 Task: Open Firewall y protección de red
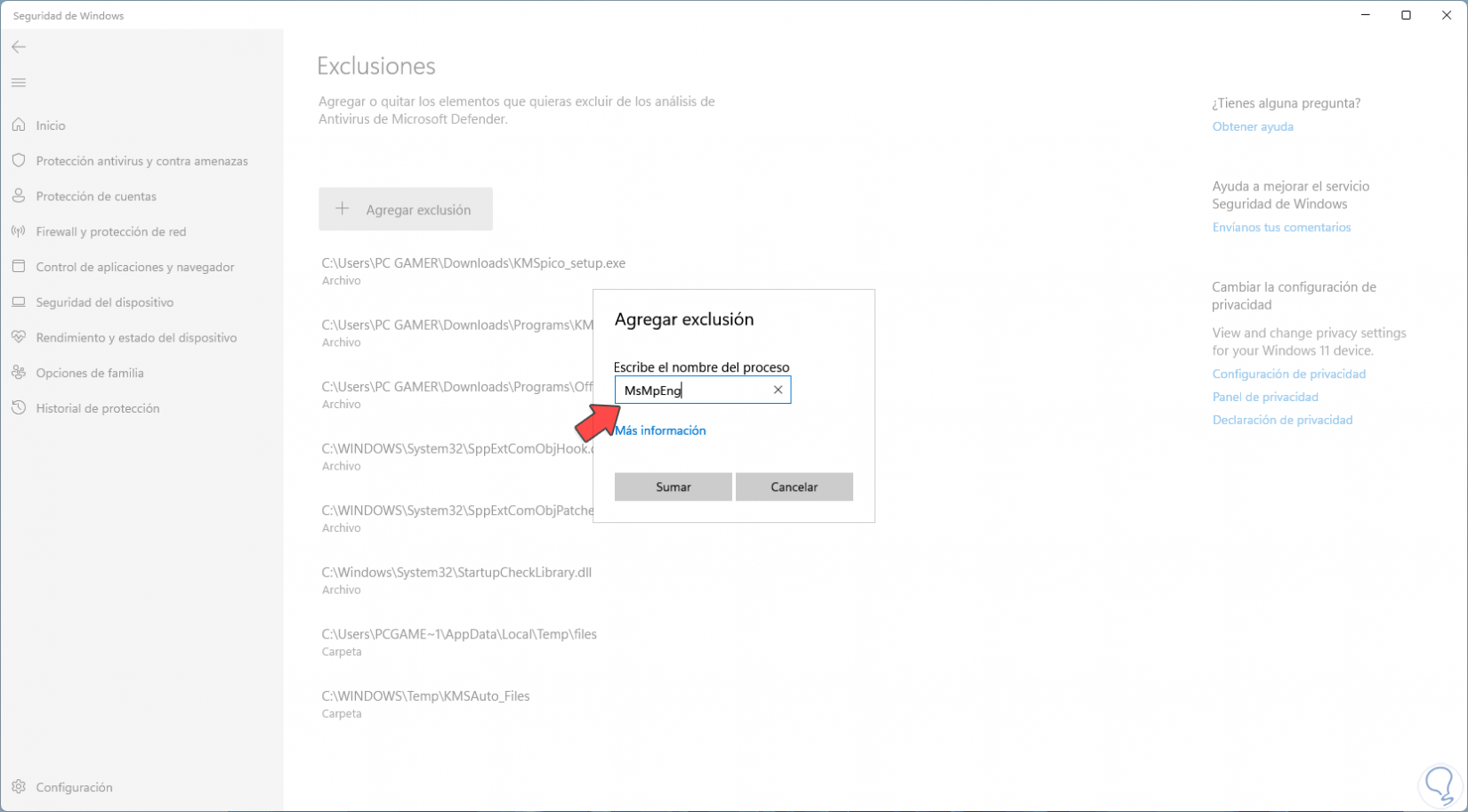pos(111,231)
